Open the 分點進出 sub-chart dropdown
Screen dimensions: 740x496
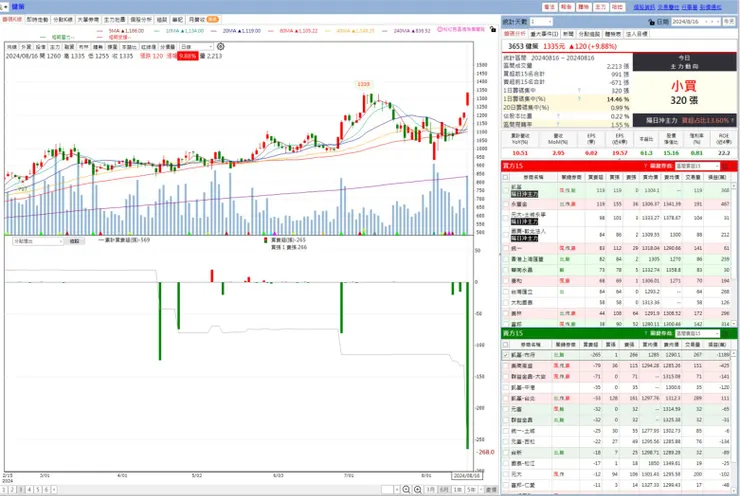click(x=38, y=241)
